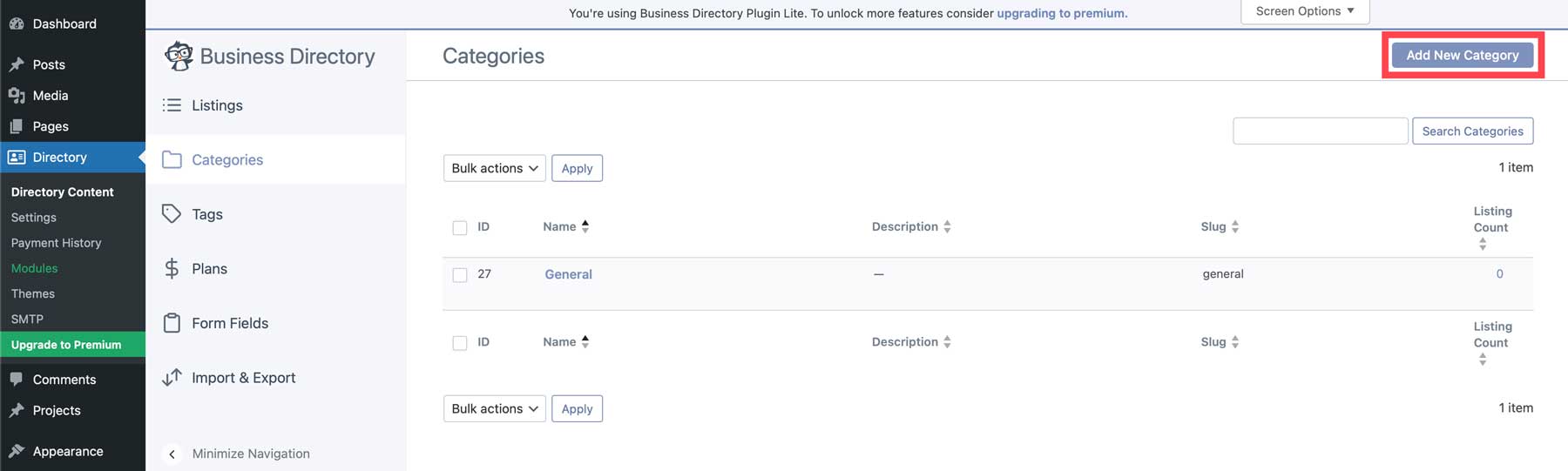This screenshot has height=471, width=1568.
Task: Sort by Name using footer header arrows
Action: pos(585,342)
